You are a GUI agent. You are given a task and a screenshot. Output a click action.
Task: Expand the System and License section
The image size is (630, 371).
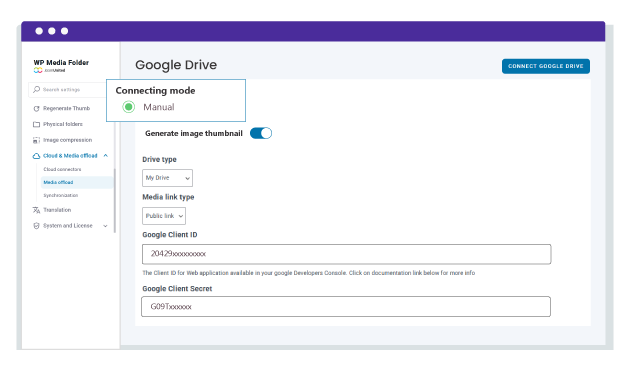(105, 226)
